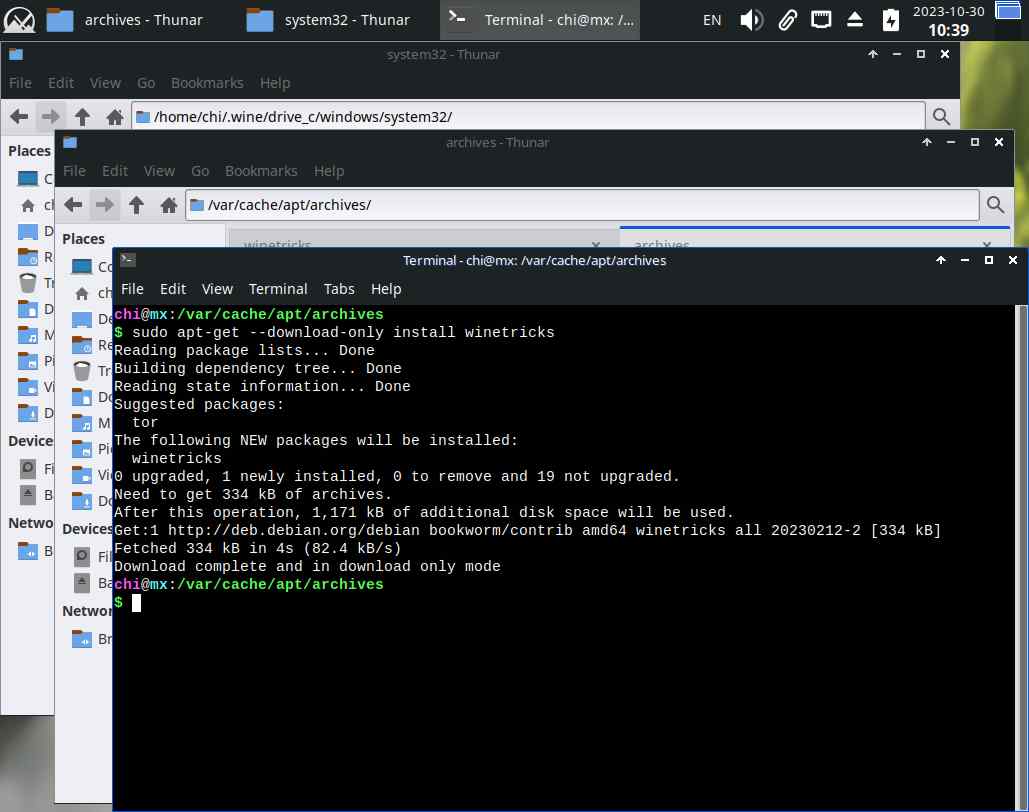The image size is (1029, 812).
Task: Open the terminal Tabs menu
Action: tap(339, 289)
